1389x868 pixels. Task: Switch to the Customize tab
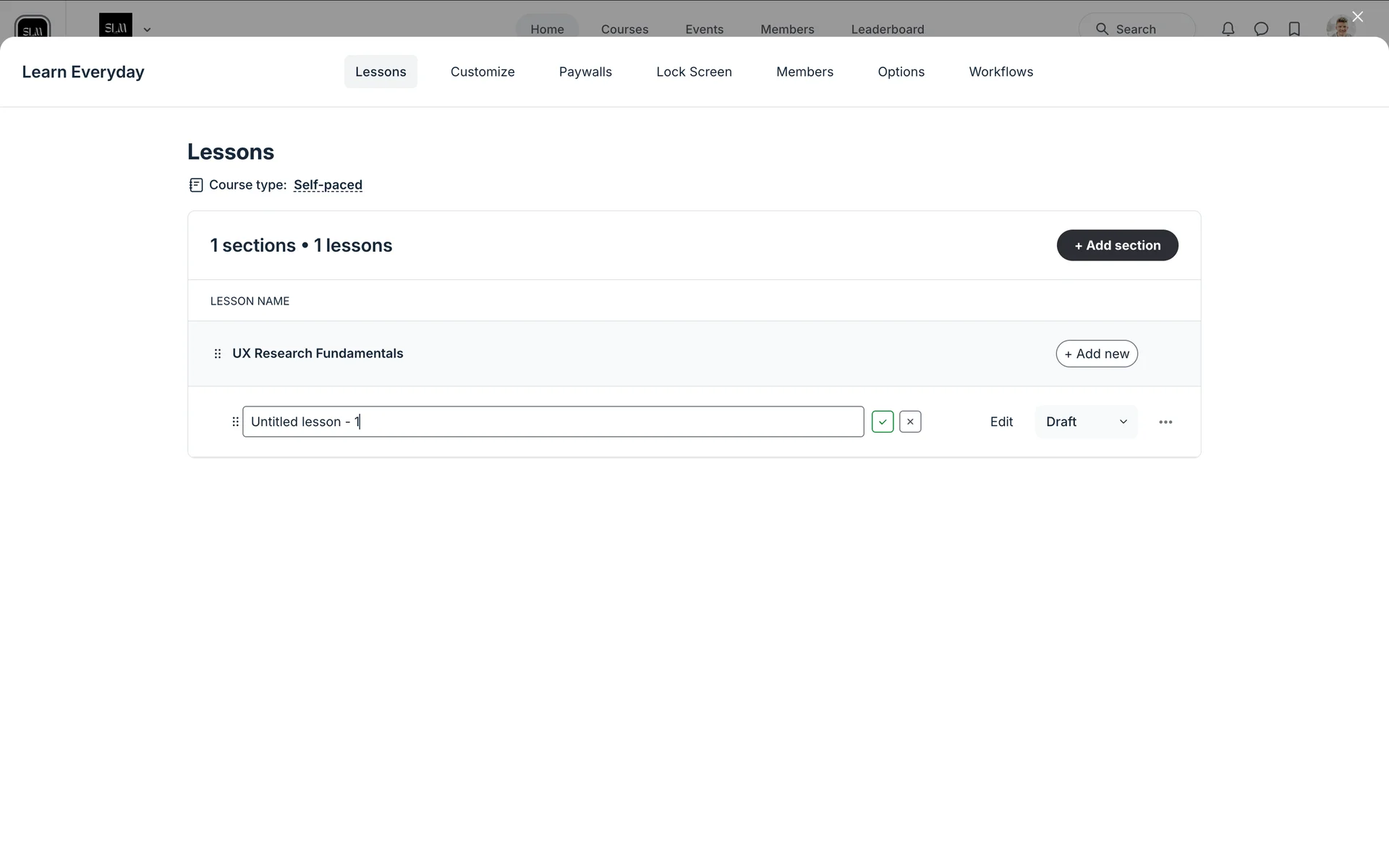(483, 72)
